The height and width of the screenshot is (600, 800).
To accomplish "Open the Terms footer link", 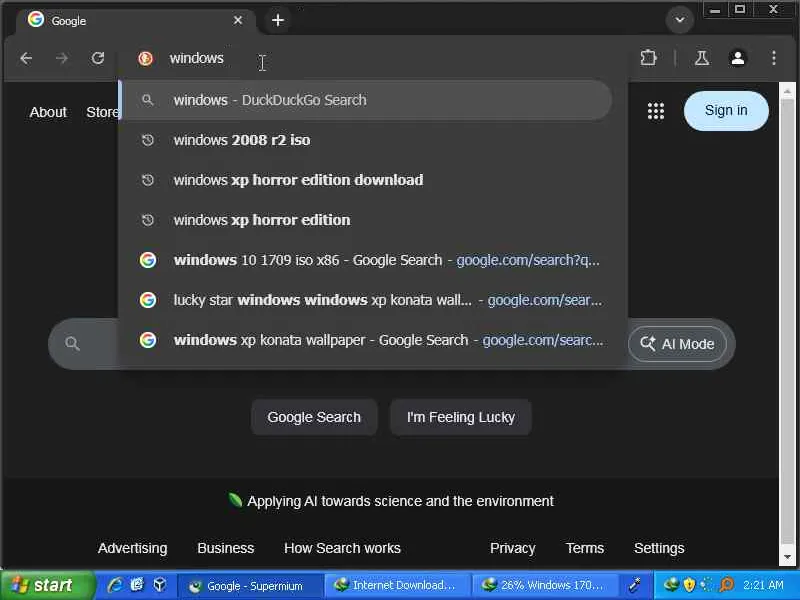I will point(585,548).
